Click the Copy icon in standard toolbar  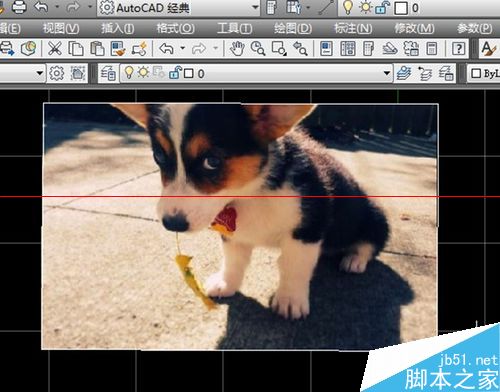[x=76, y=49]
